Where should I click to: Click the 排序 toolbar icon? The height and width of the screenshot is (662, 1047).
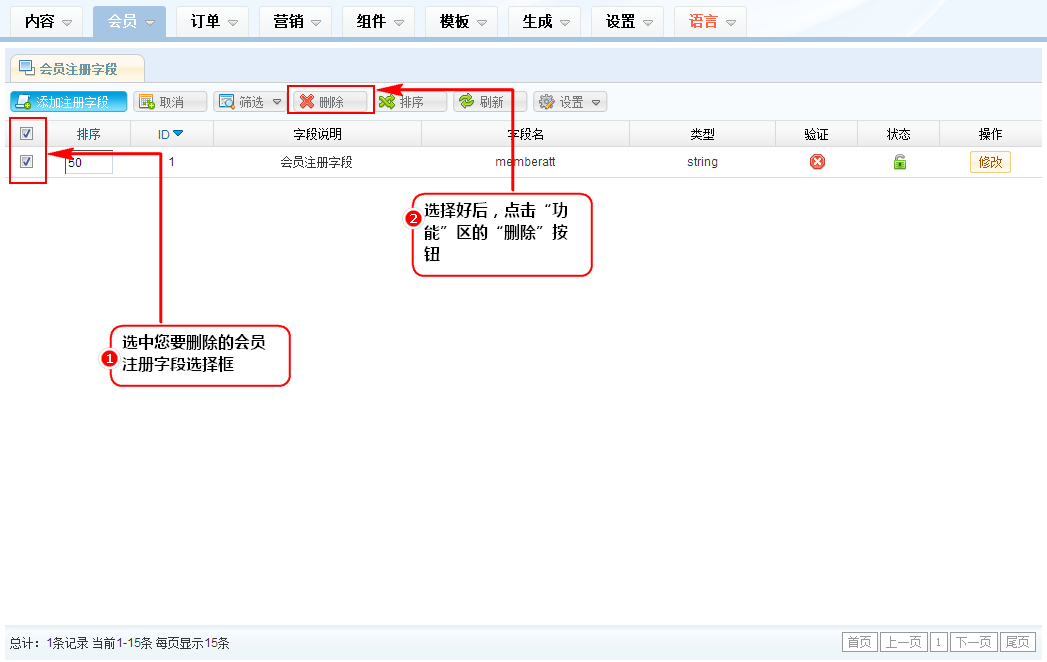[x=386, y=102]
